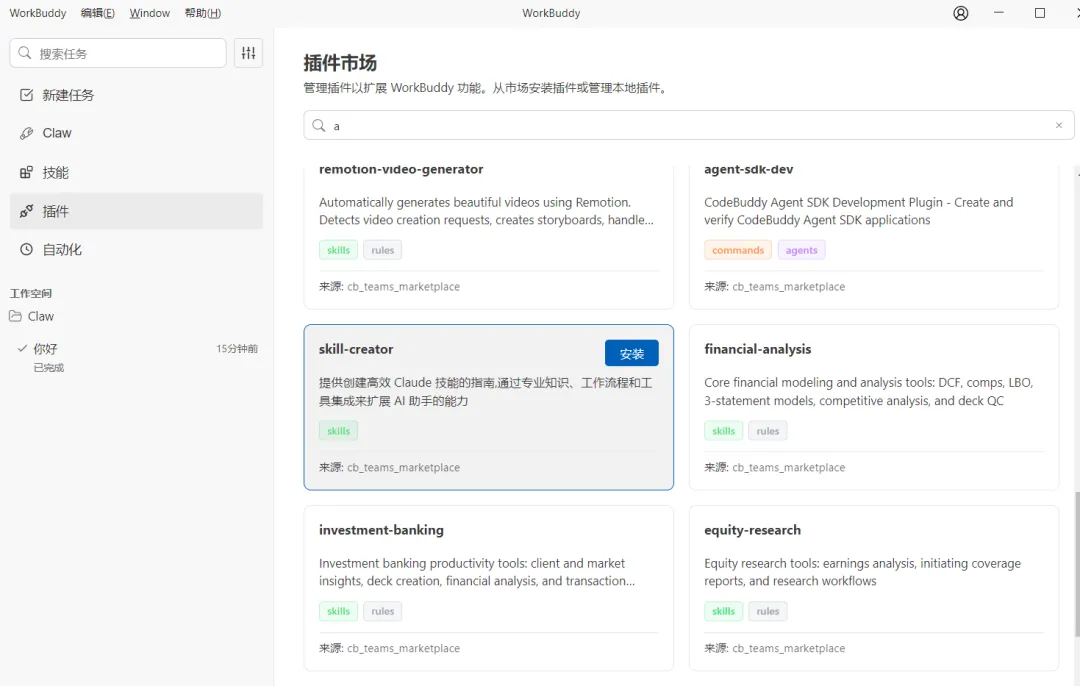The width and height of the screenshot is (1080, 686).
Task: Open the 自动化 automation clock icon
Action: [27, 249]
